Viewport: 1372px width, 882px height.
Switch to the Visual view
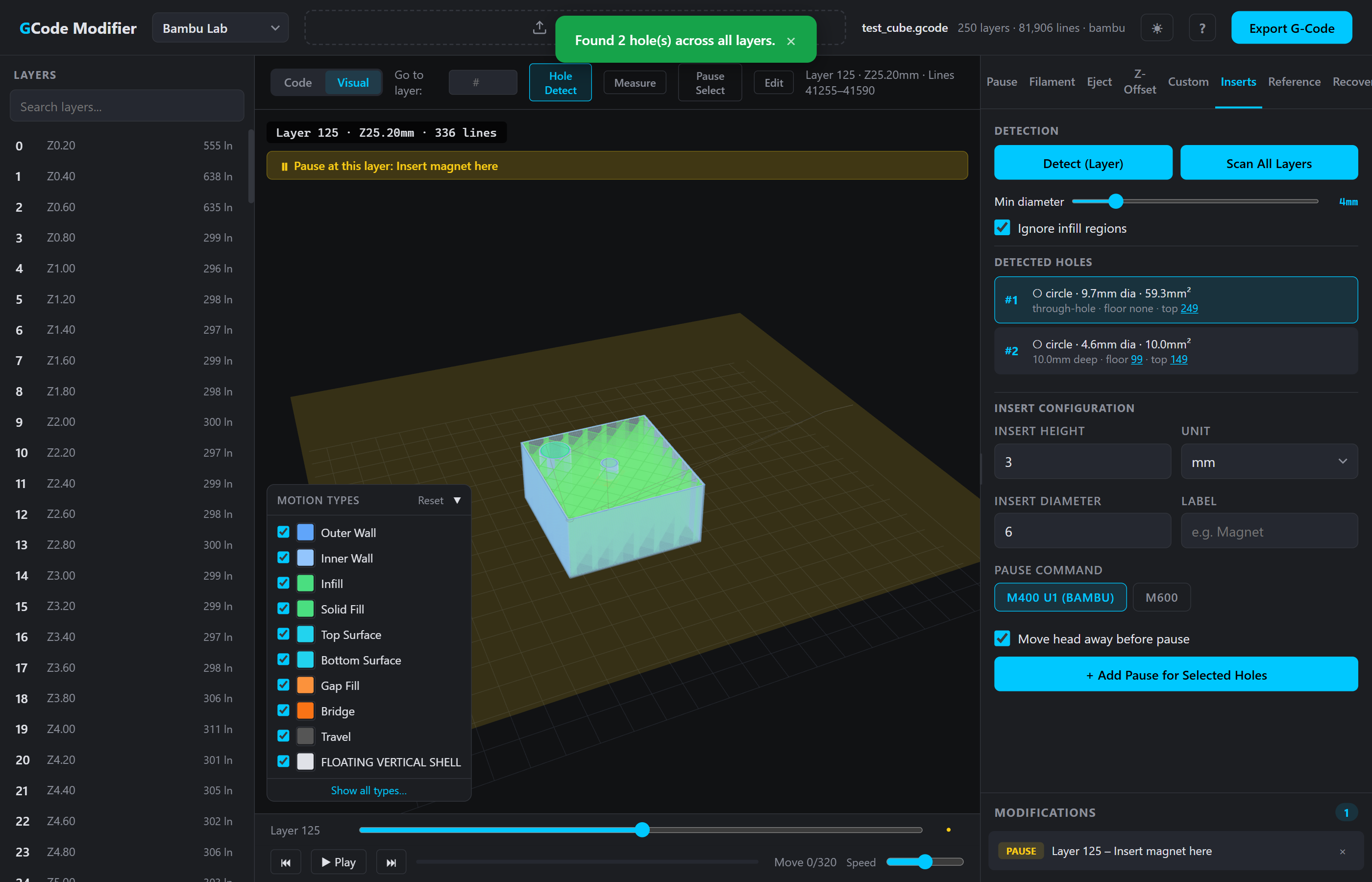353,82
